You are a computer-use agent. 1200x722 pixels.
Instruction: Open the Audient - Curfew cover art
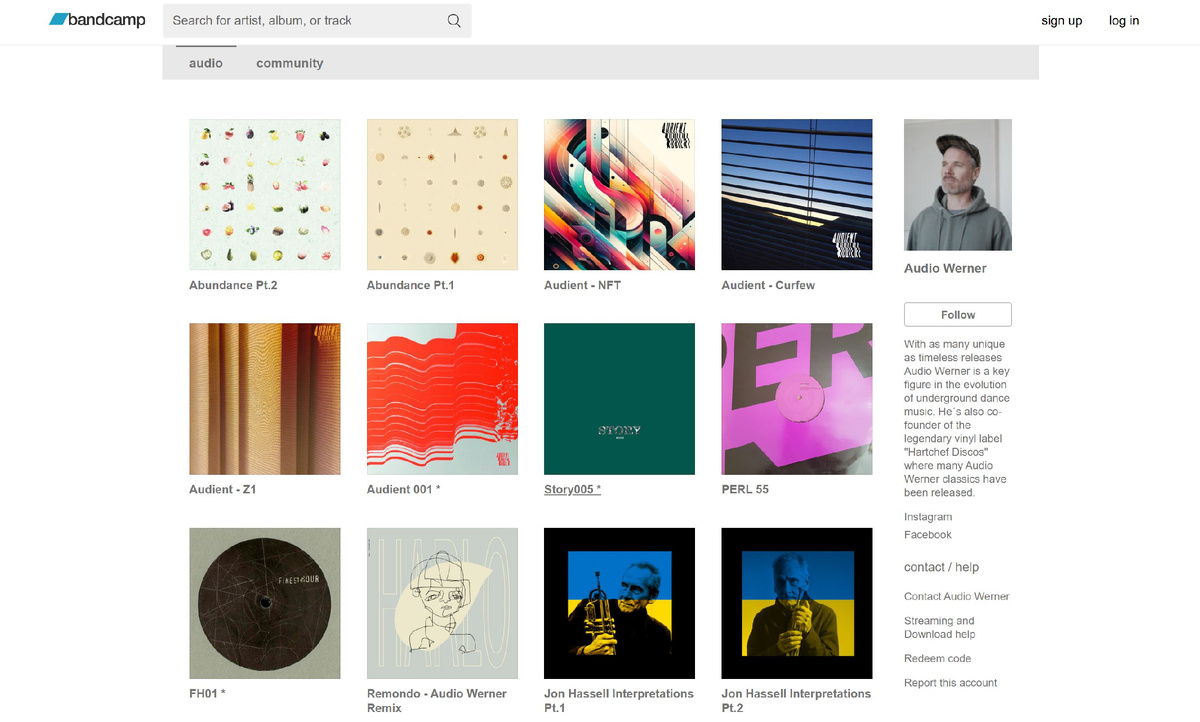coord(797,195)
